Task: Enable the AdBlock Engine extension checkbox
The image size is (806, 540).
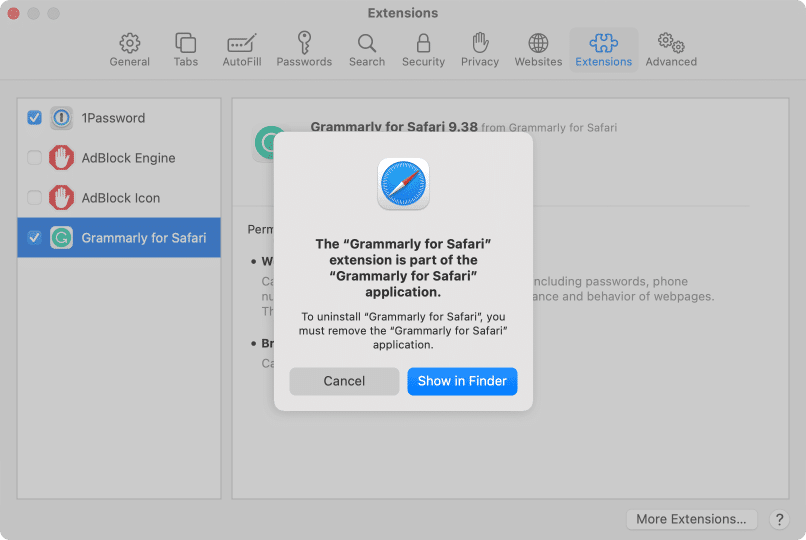Action: pyautogui.click(x=34, y=158)
